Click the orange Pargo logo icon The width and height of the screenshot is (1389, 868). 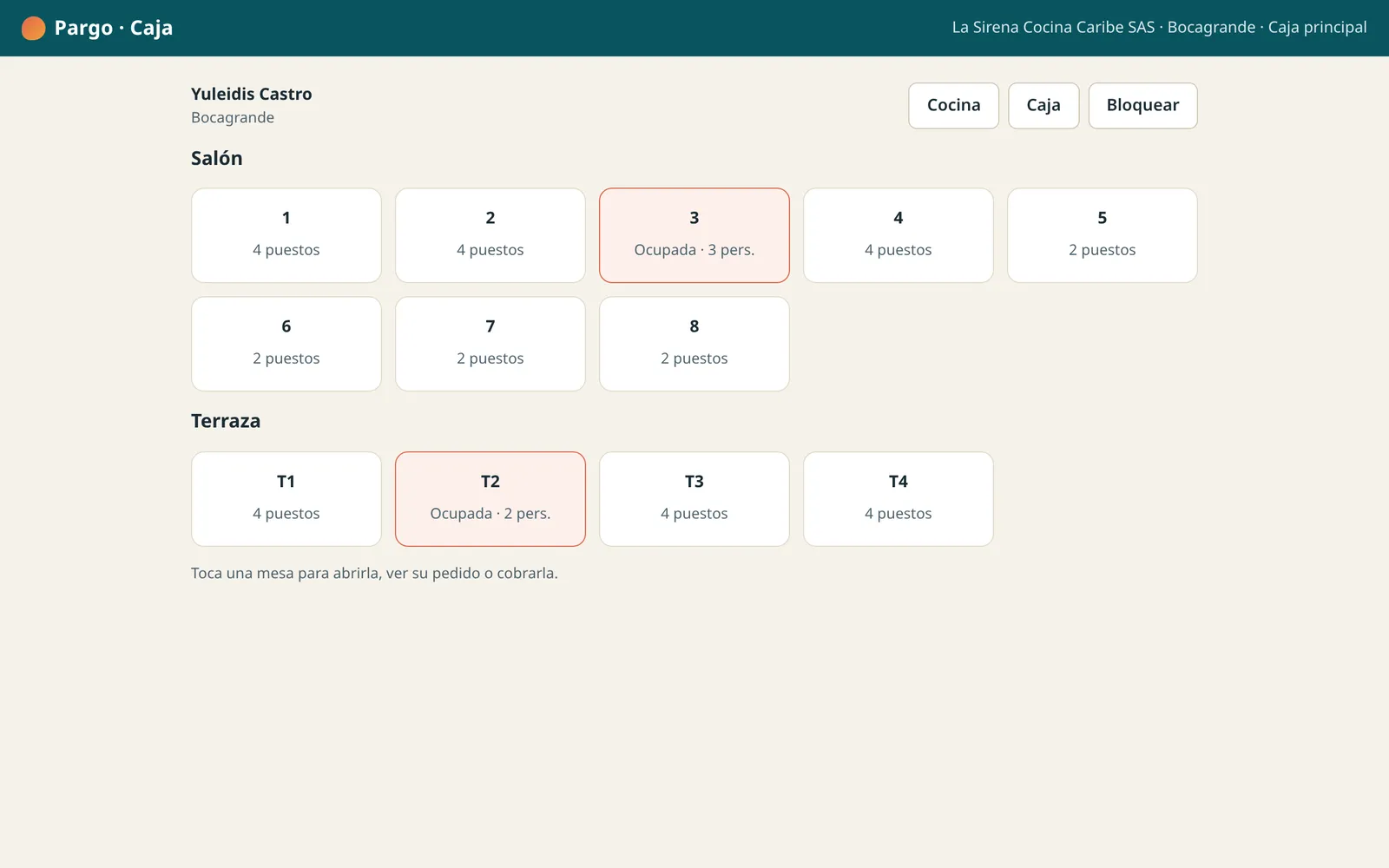[33, 28]
